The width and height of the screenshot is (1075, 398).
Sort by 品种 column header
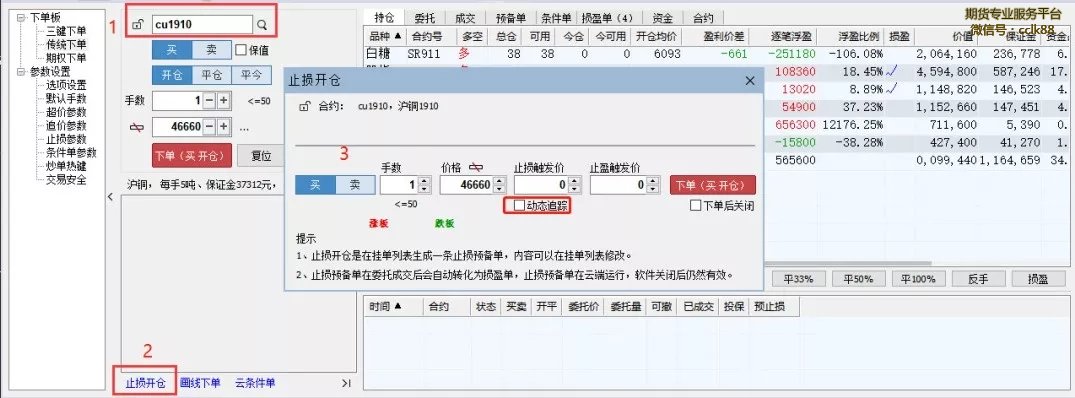[384, 36]
